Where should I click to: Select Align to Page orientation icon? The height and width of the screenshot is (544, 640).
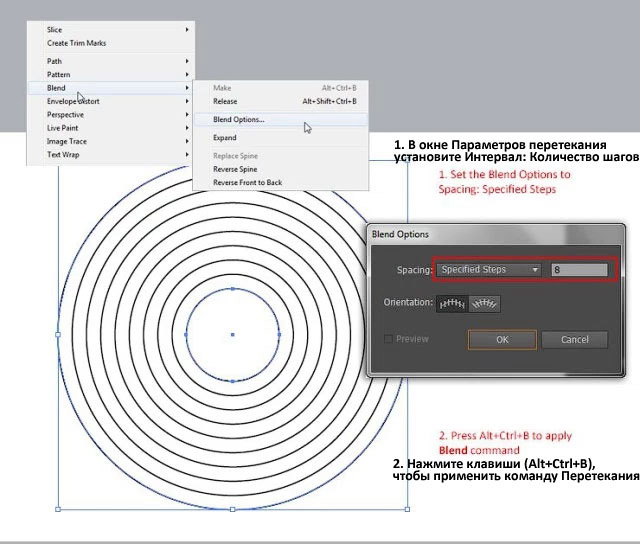click(x=452, y=304)
